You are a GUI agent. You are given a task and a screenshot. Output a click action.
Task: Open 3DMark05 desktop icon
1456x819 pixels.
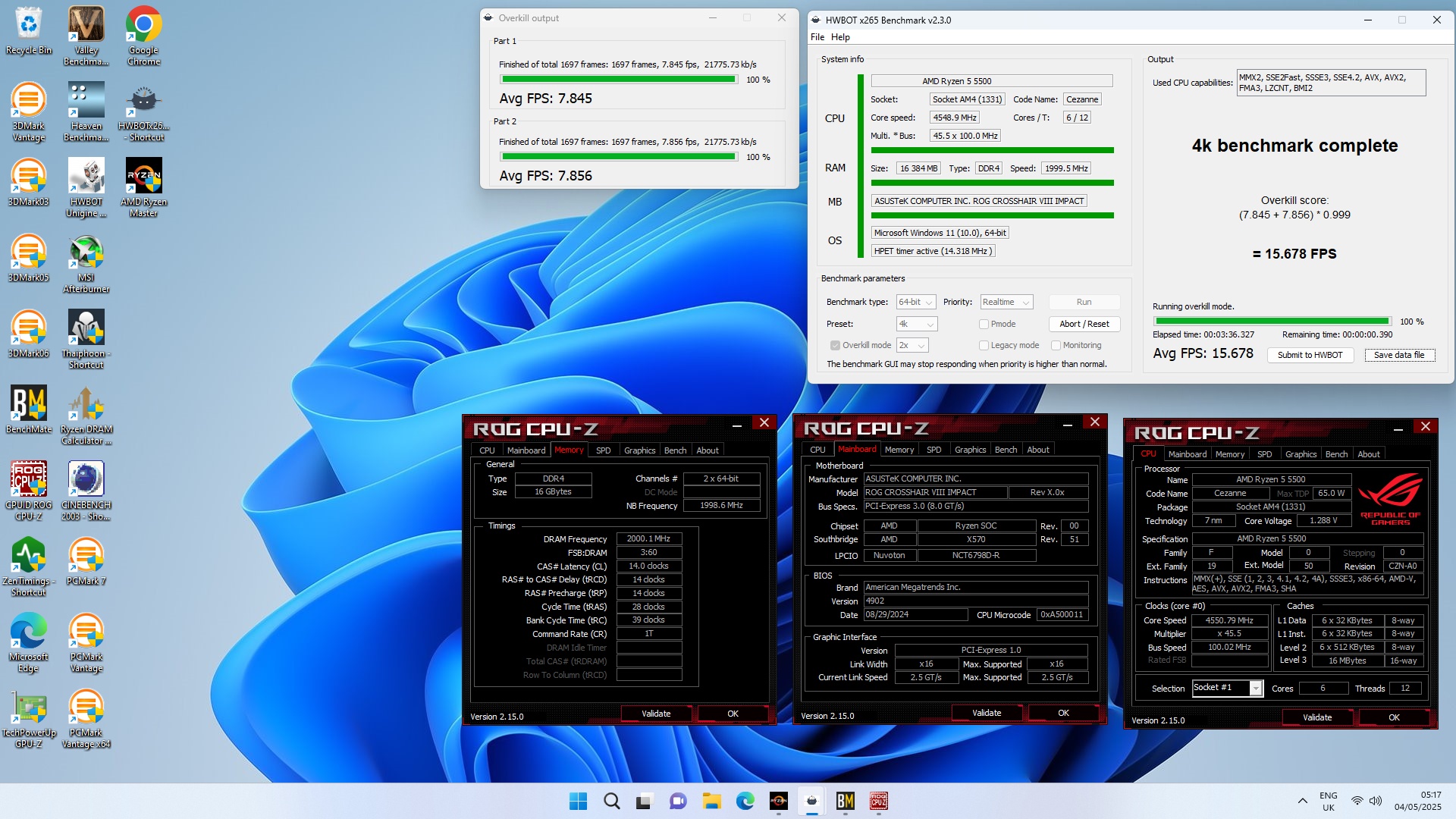[29, 258]
